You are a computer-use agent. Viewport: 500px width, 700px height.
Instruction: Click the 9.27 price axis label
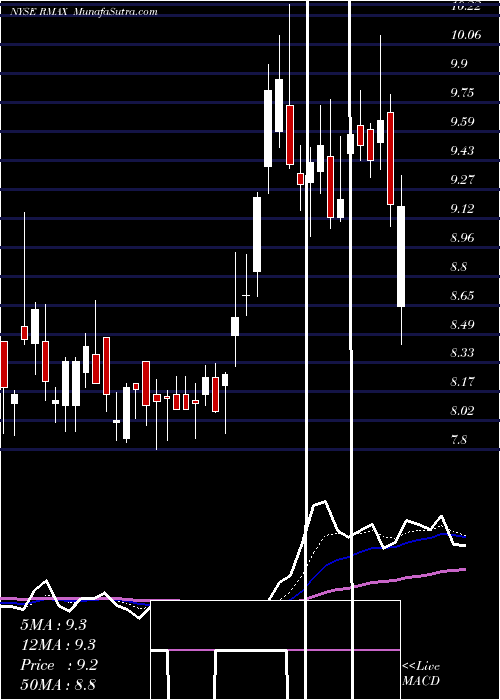[462, 179]
